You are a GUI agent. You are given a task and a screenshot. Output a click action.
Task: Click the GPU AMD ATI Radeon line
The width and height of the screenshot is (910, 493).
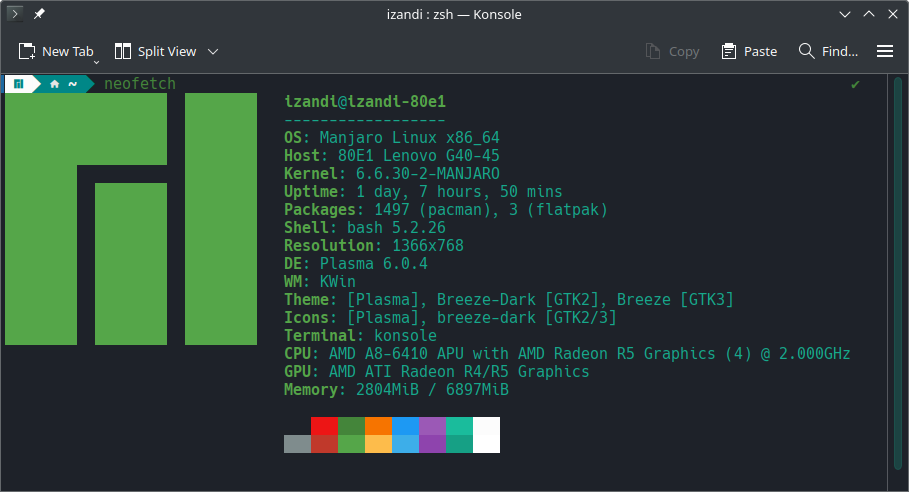pos(436,372)
